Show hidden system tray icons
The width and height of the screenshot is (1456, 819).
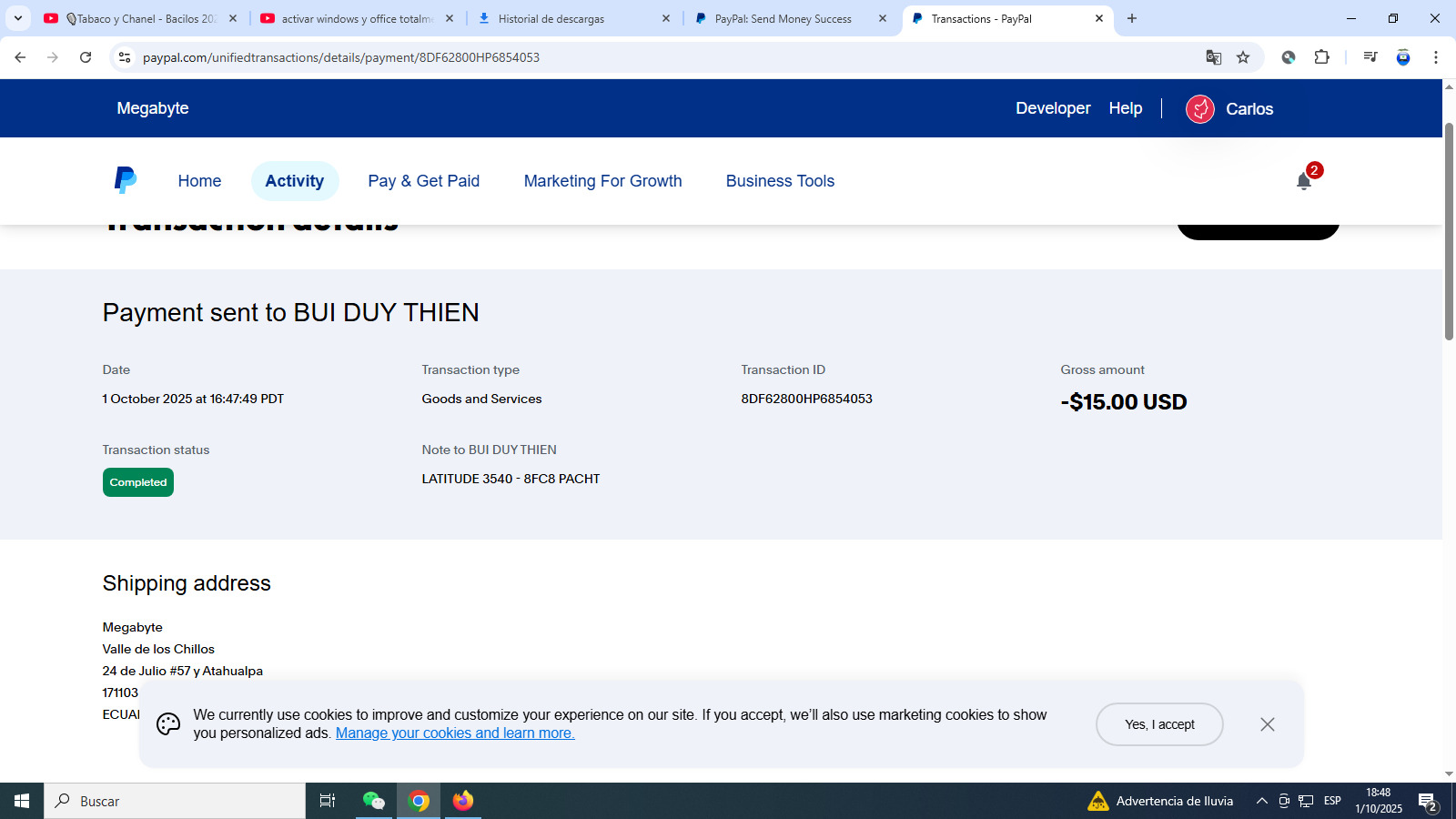click(1261, 801)
